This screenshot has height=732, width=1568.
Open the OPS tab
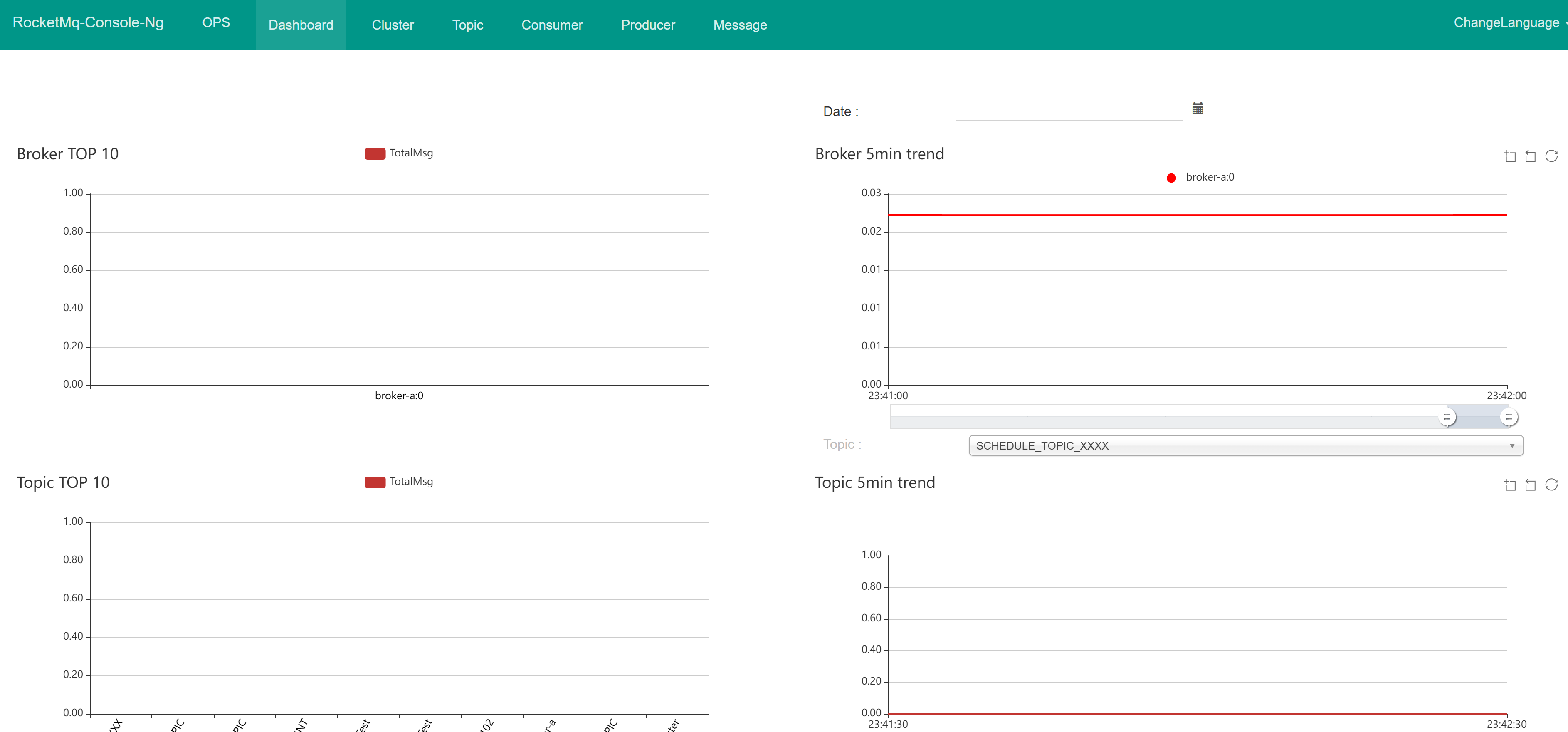(216, 22)
